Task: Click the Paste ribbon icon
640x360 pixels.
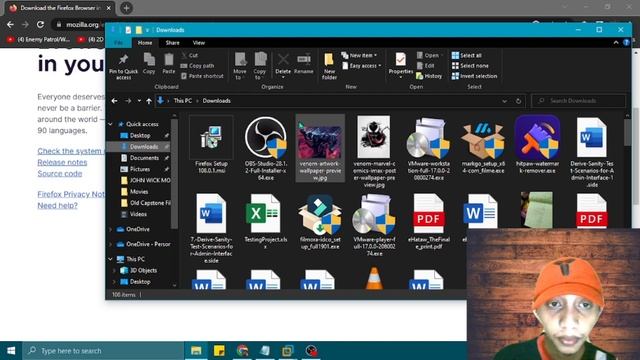Action: click(169, 63)
